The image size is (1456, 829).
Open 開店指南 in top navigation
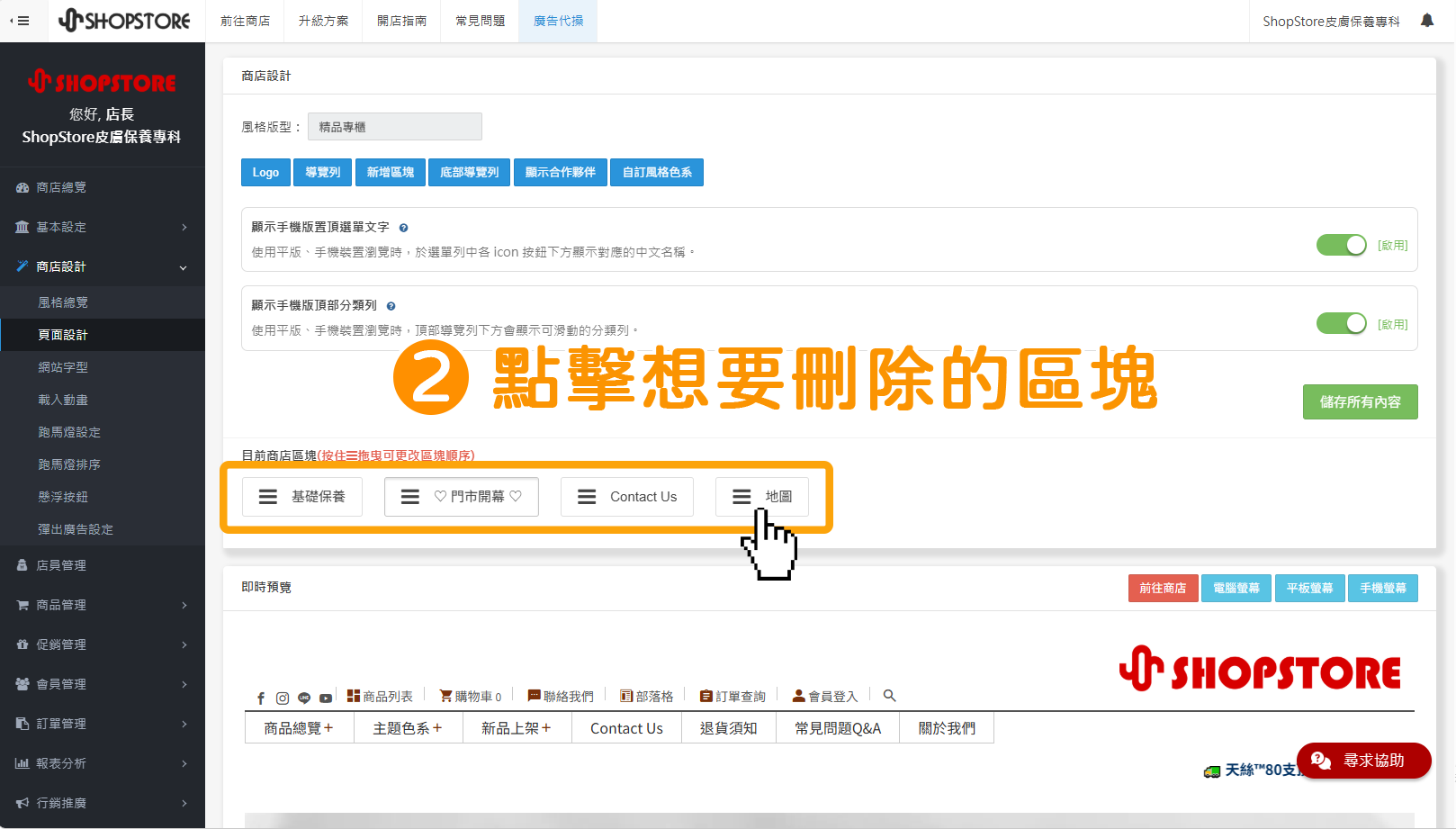pos(401,21)
